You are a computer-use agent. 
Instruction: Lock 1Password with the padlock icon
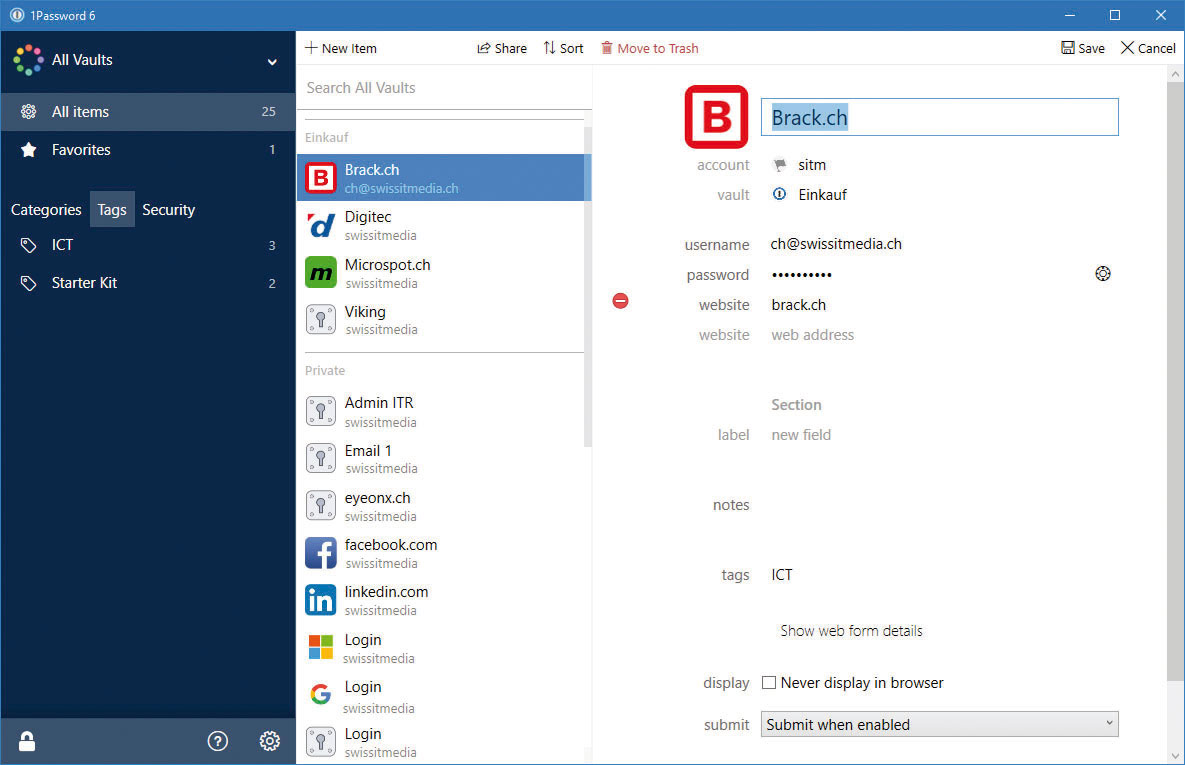tap(27, 741)
